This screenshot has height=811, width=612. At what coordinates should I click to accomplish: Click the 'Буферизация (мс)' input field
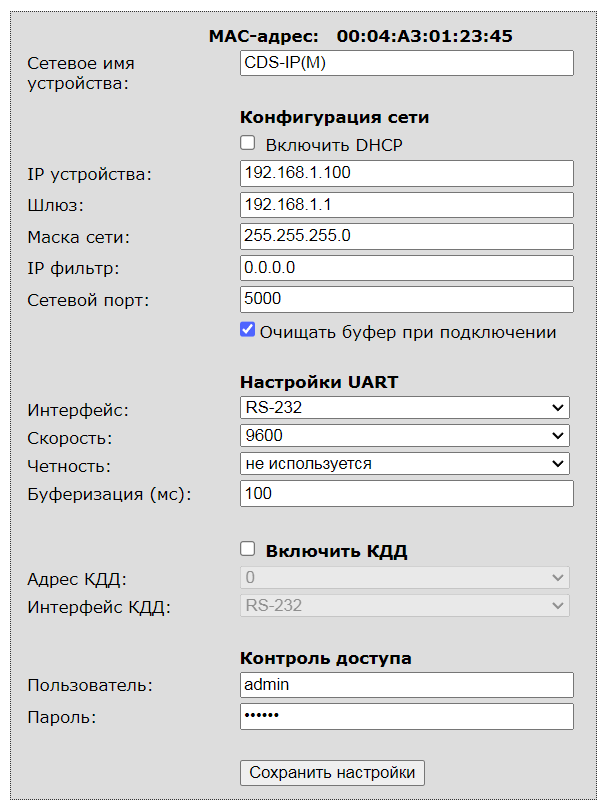406,494
